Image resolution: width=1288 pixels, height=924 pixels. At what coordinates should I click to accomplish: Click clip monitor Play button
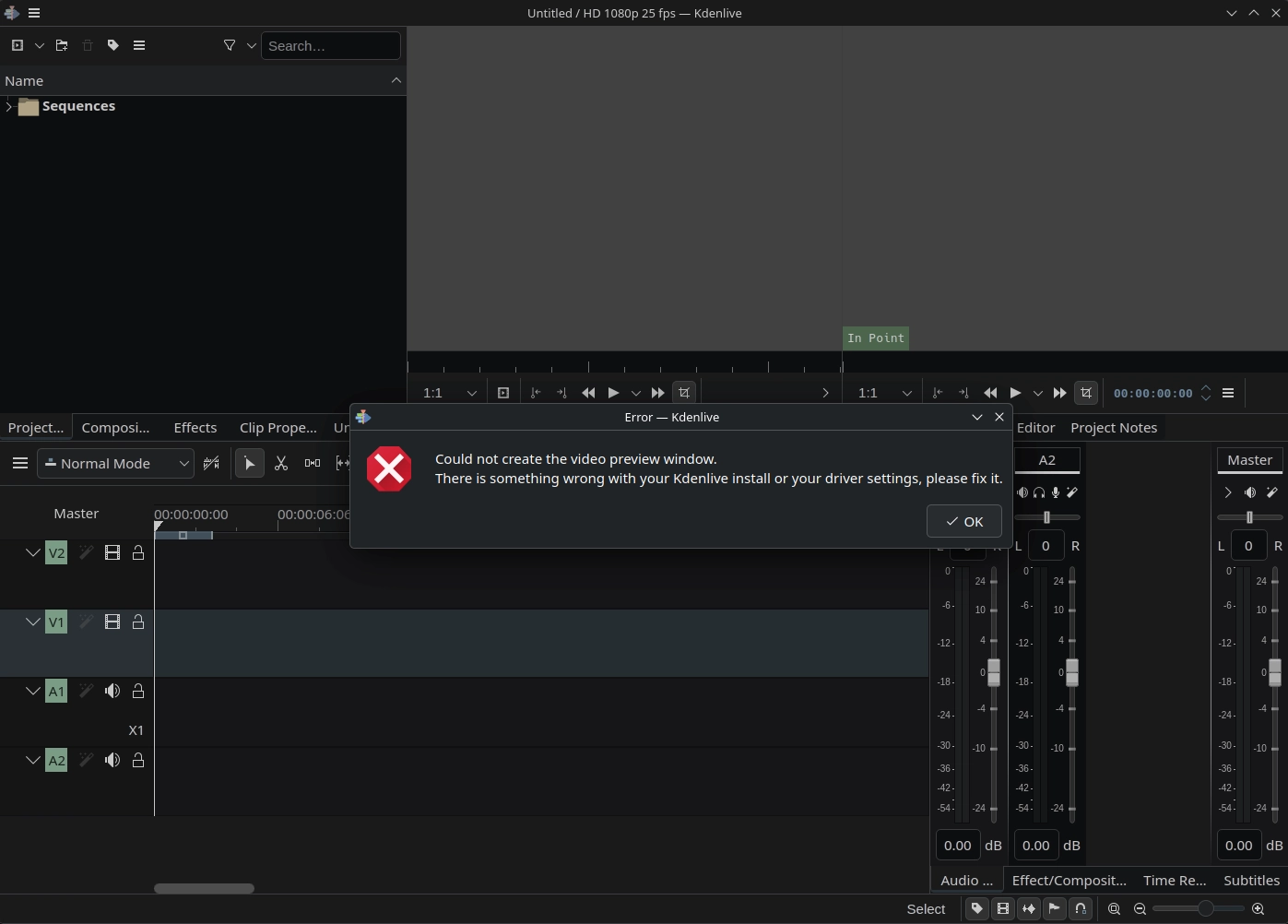[x=613, y=393]
